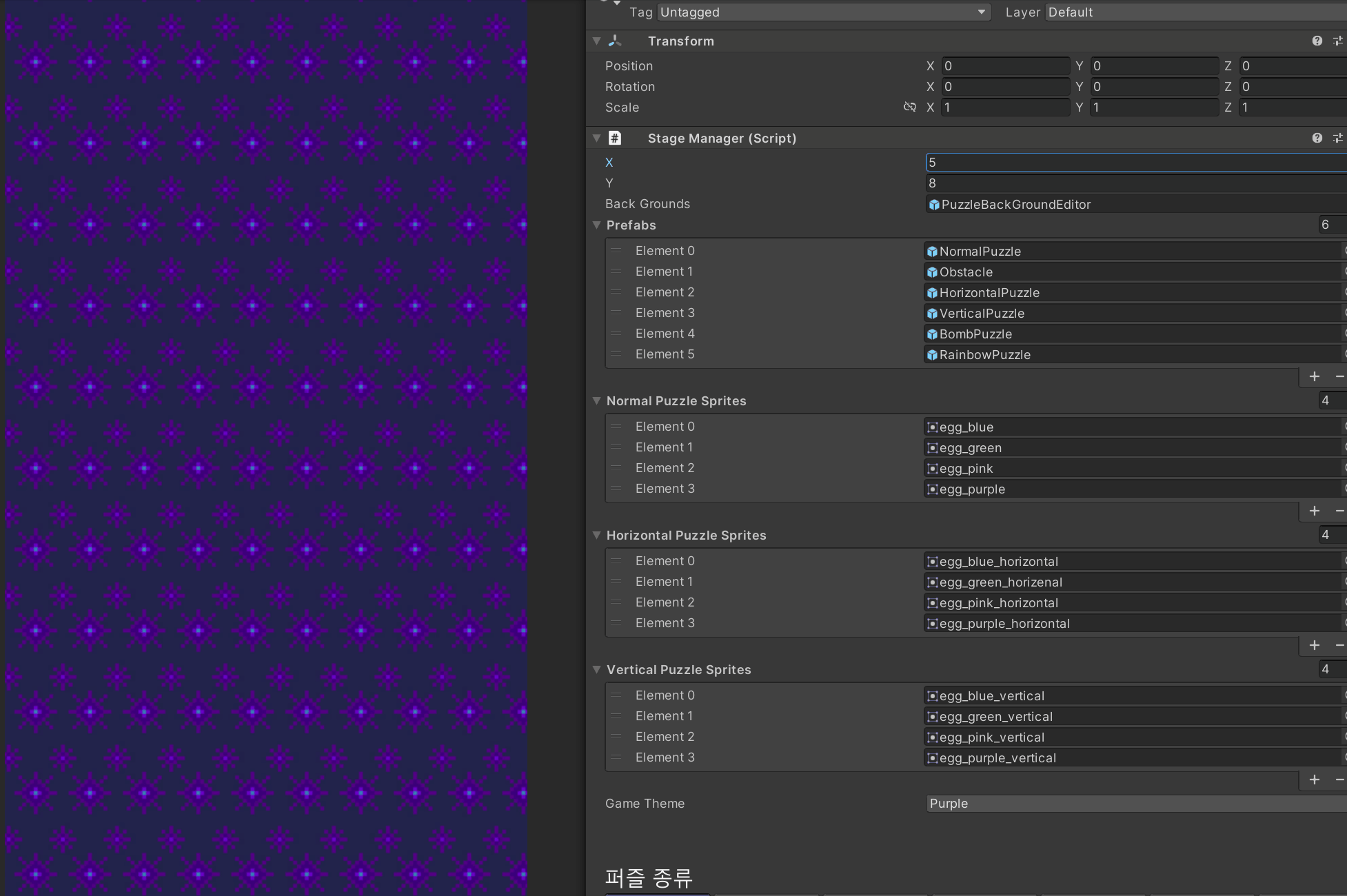1347x896 pixels.
Task: Collapse Horizontal Puzzle Sprites foldout
Action: tap(597, 536)
